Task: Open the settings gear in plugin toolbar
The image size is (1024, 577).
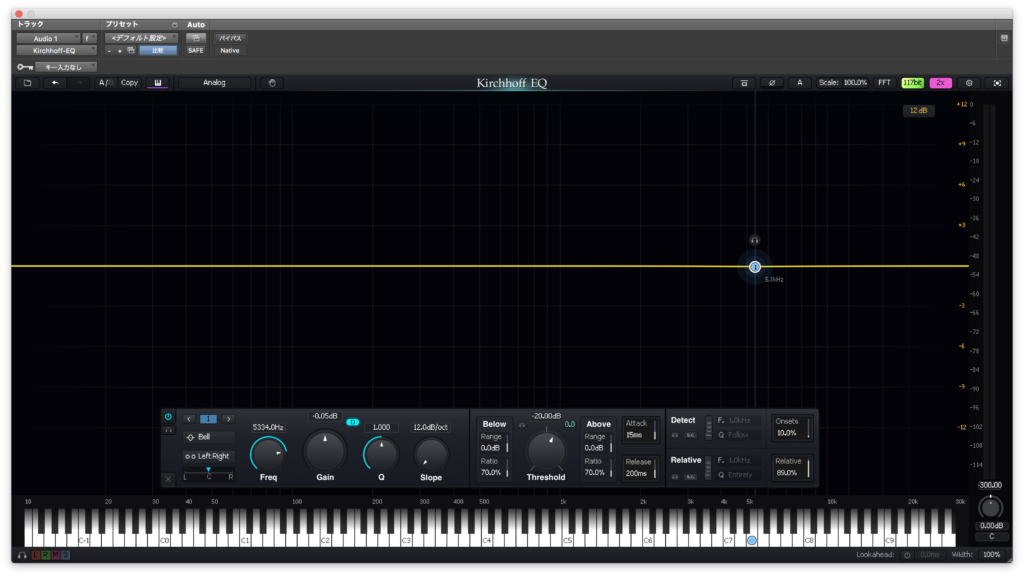Action: click(969, 83)
